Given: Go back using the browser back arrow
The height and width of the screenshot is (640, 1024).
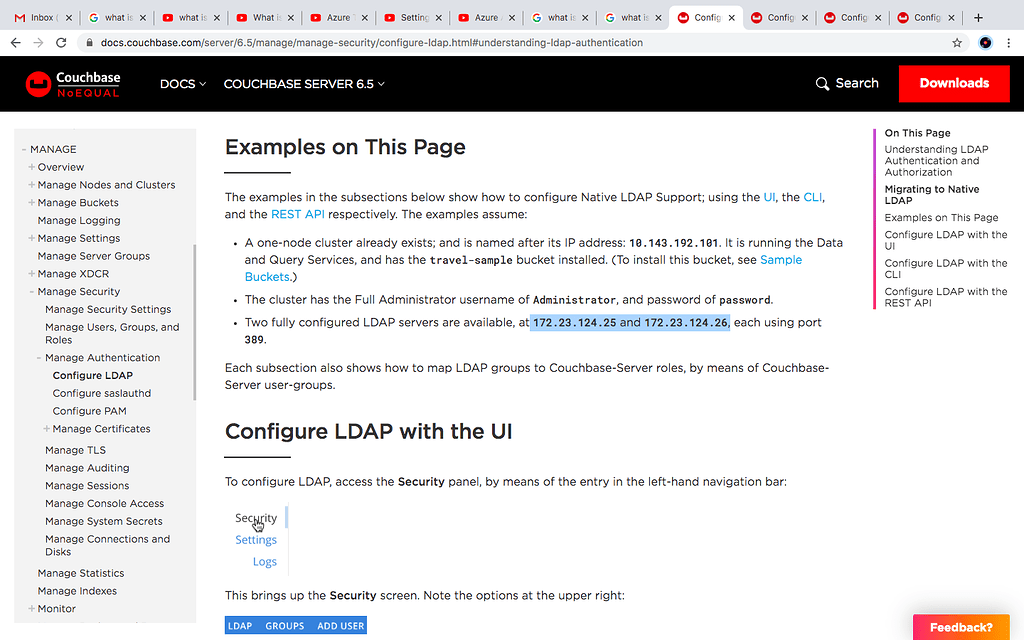Looking at the screenshot, I should click(x=15, y=43).
